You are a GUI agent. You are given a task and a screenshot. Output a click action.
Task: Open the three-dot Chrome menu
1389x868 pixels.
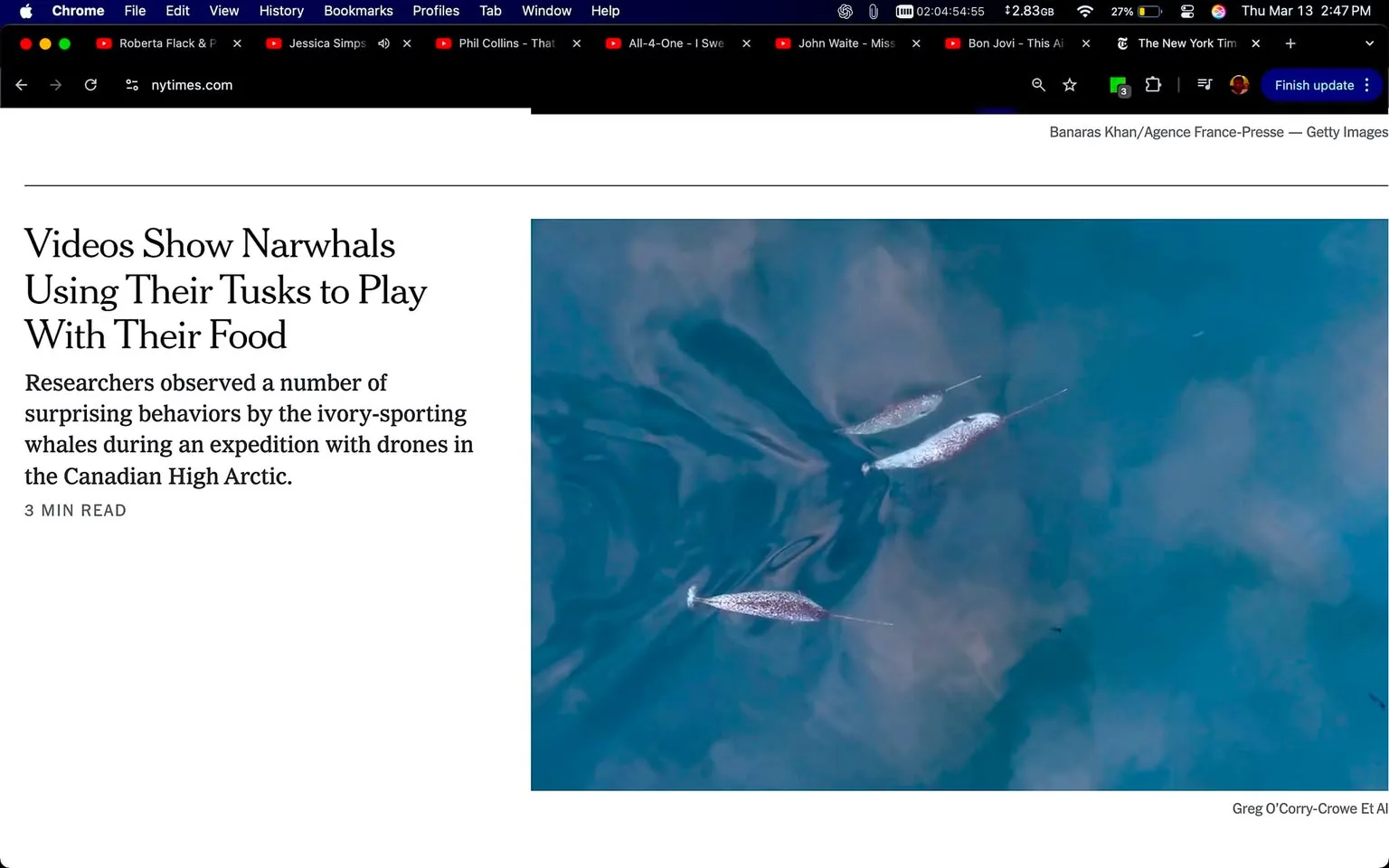click(x=1365, y=84)
